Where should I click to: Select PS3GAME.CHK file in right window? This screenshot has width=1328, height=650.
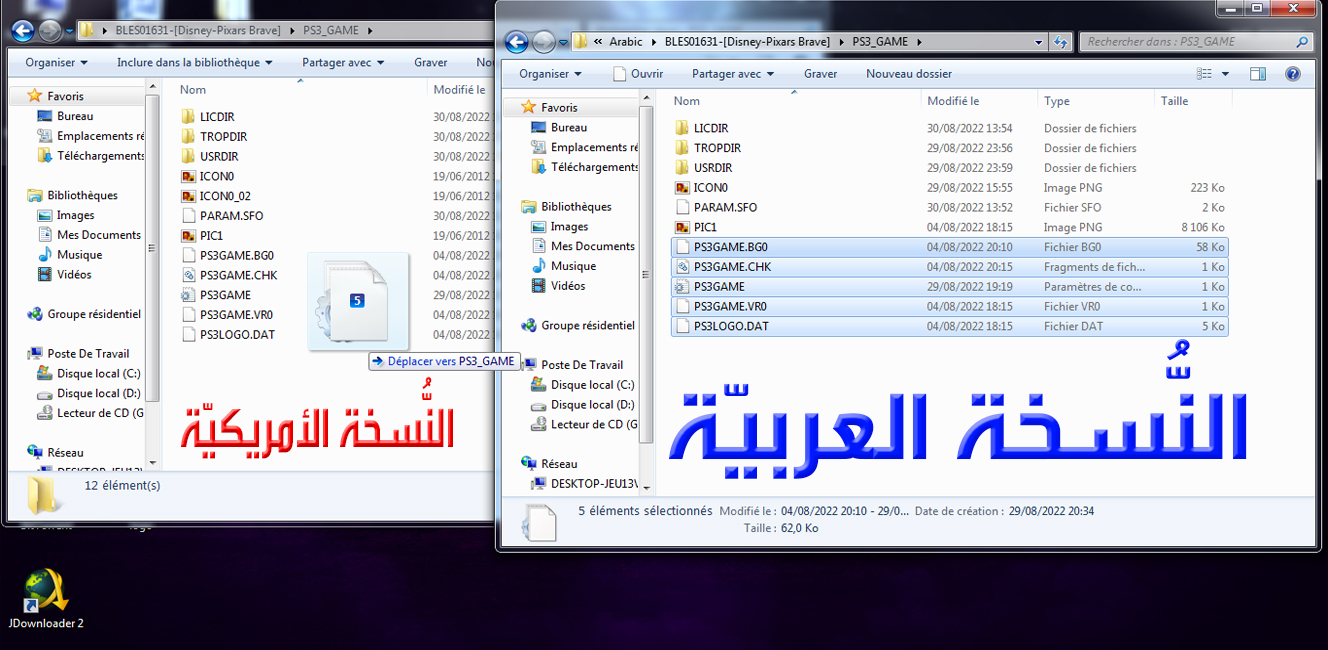point(732,267)
